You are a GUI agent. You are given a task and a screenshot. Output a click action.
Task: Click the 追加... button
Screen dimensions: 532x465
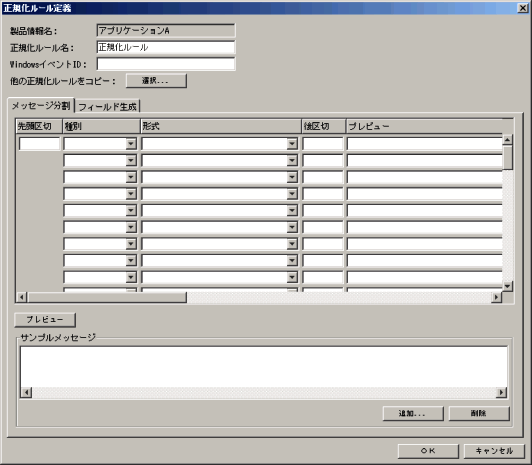[413, 413]
